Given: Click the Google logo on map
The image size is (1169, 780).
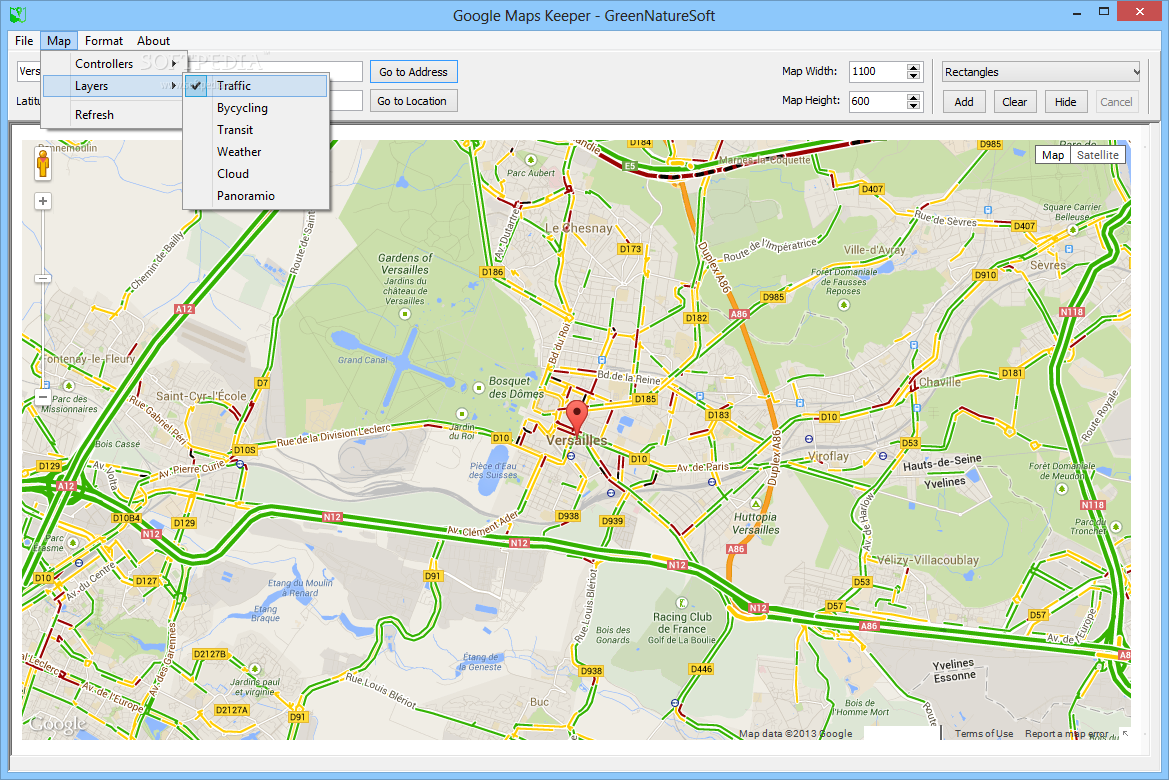Looking at the screenshot, I should [x=58, y=724].
